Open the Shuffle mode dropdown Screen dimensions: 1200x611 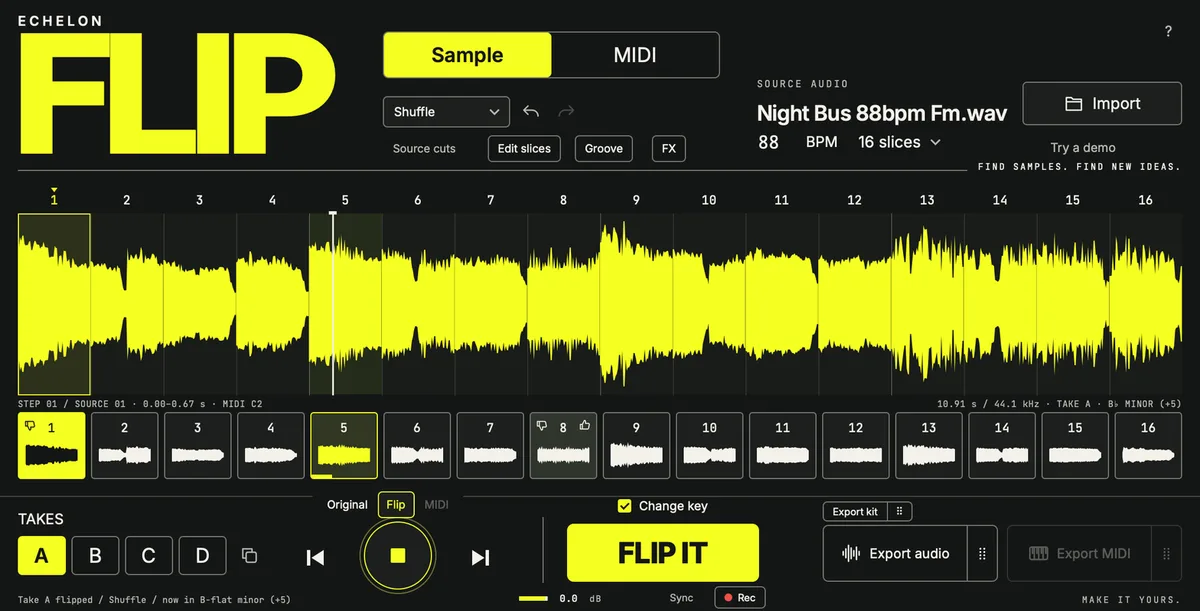coord(446,112)
